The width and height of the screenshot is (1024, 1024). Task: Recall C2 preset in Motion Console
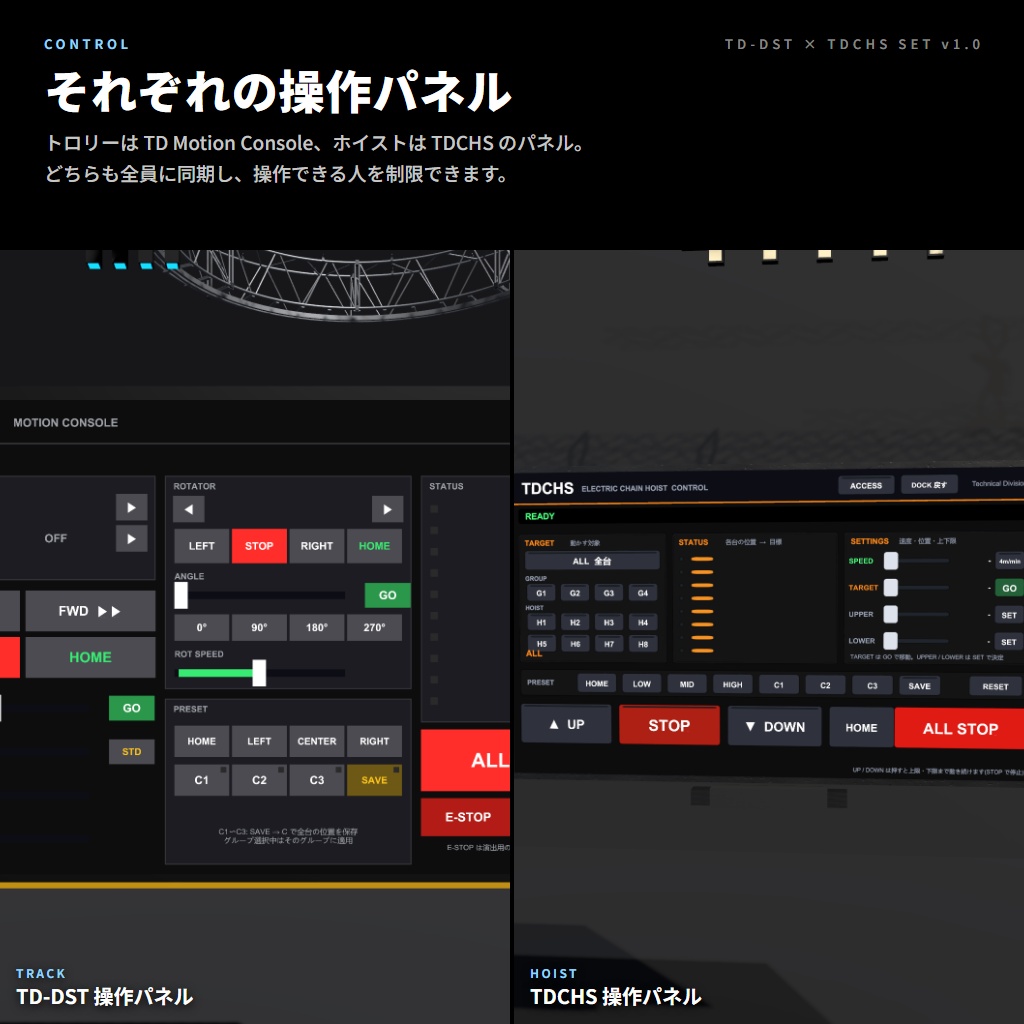[259, 780]
